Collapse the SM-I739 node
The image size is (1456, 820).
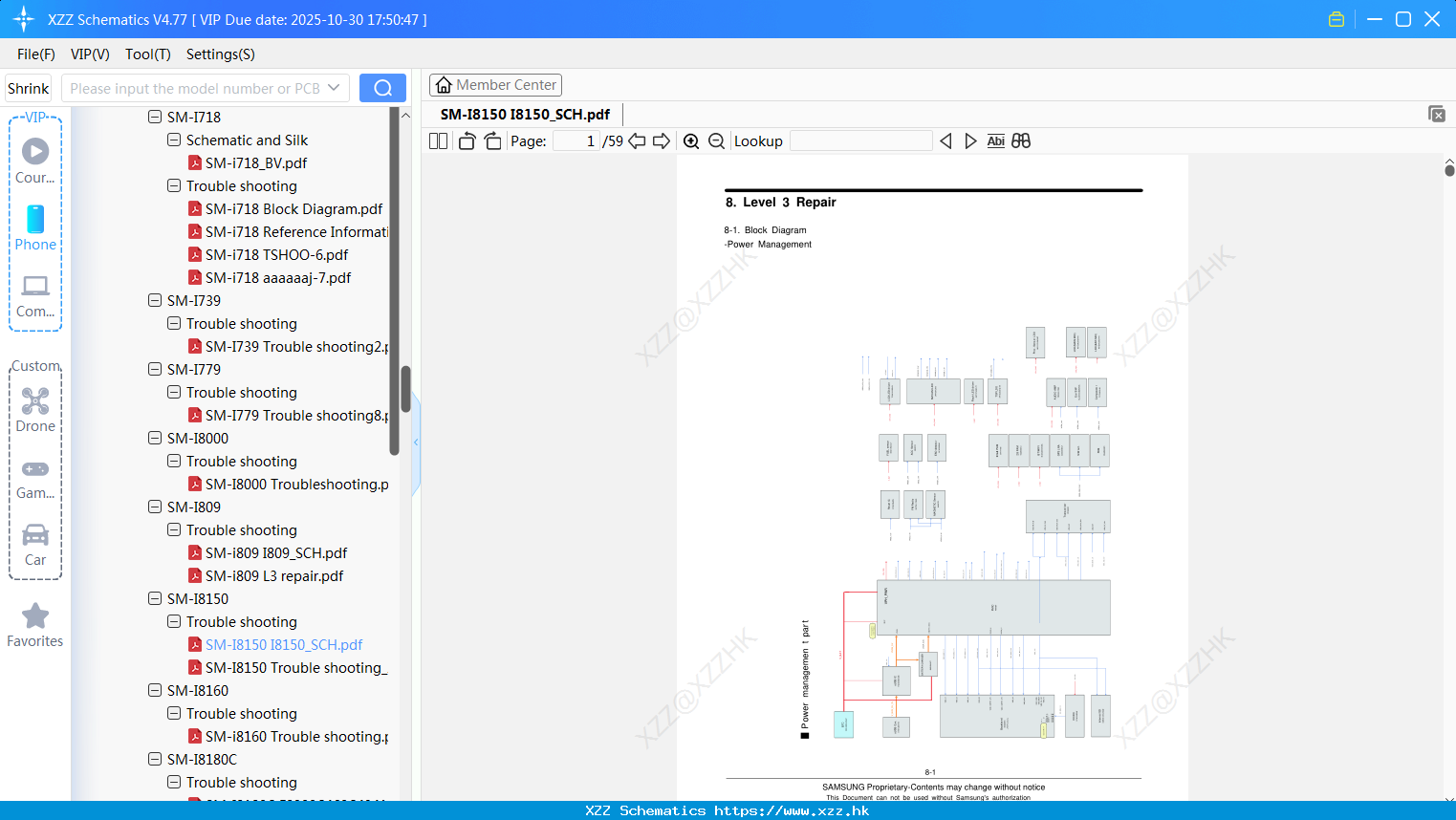click(x=155, y=300)
